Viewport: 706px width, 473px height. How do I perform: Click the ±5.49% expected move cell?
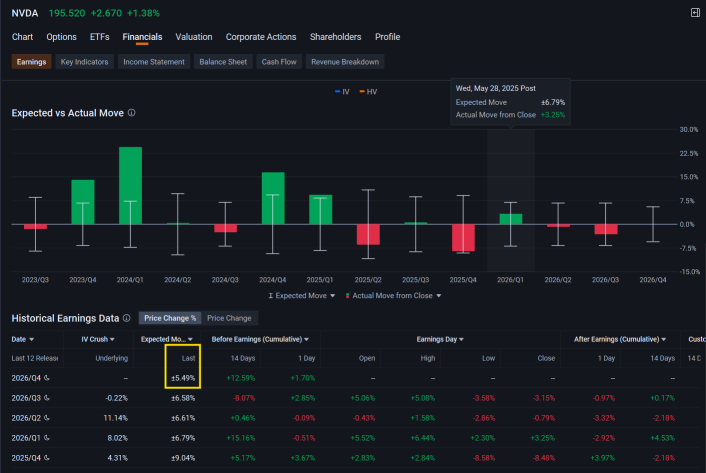pyautogui.click(x=183, y=378)
